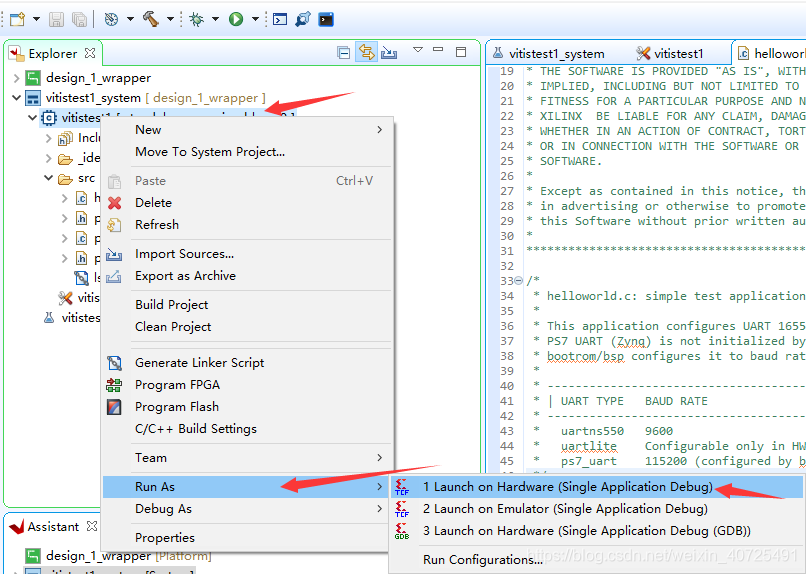
Task: Collapse the vitistest1 application node
Action: [32, 118]
